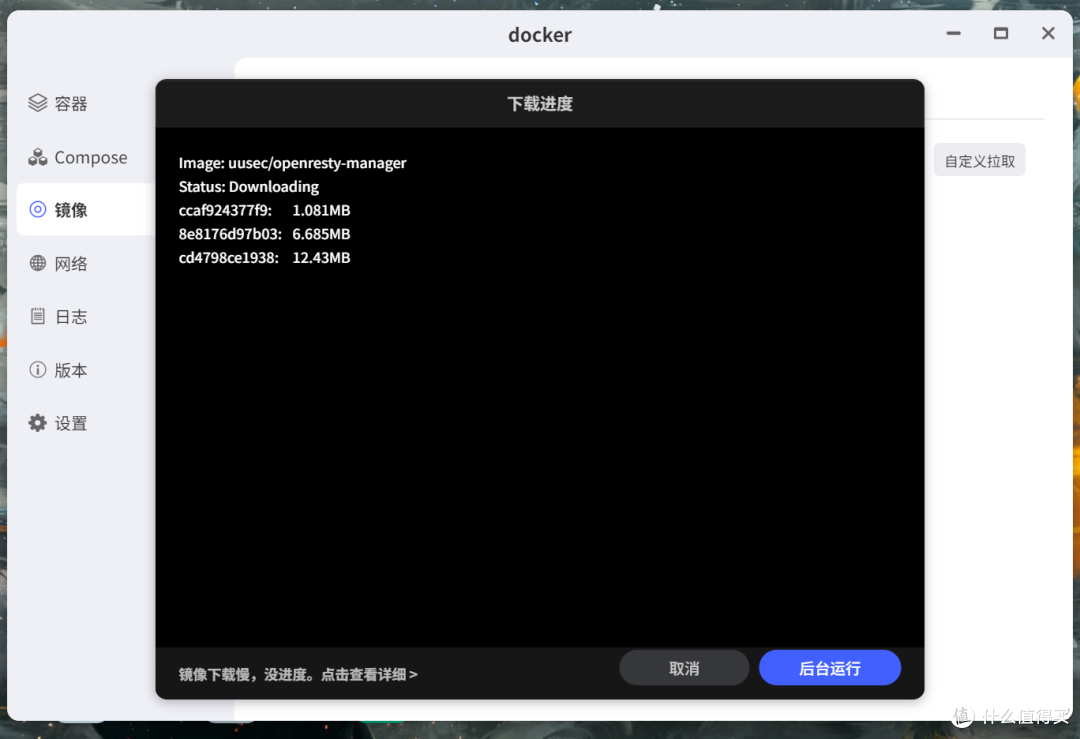Screen dimensions: 1080x739
Task: Click the settings (设置) gear icon
Action: coord(37,423)
